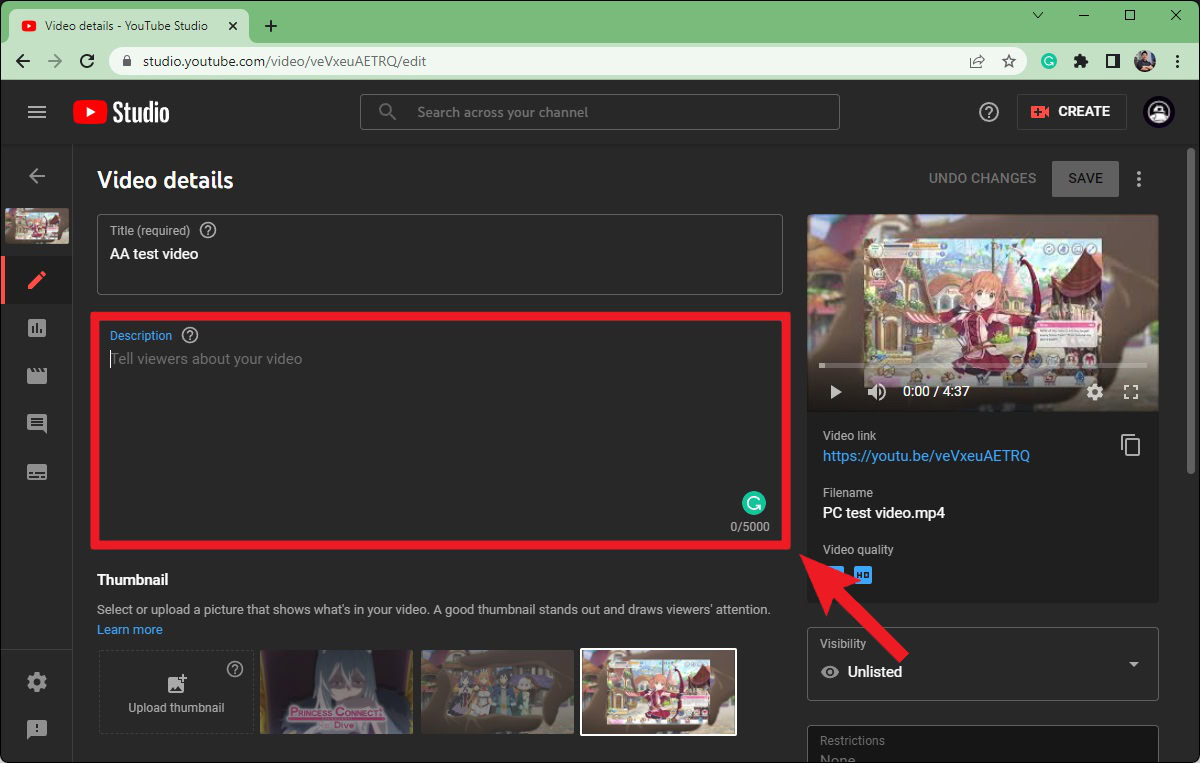Open video player settings gear menu
The height and width of the screenshot is (763, 1200).
[1095, 392]
